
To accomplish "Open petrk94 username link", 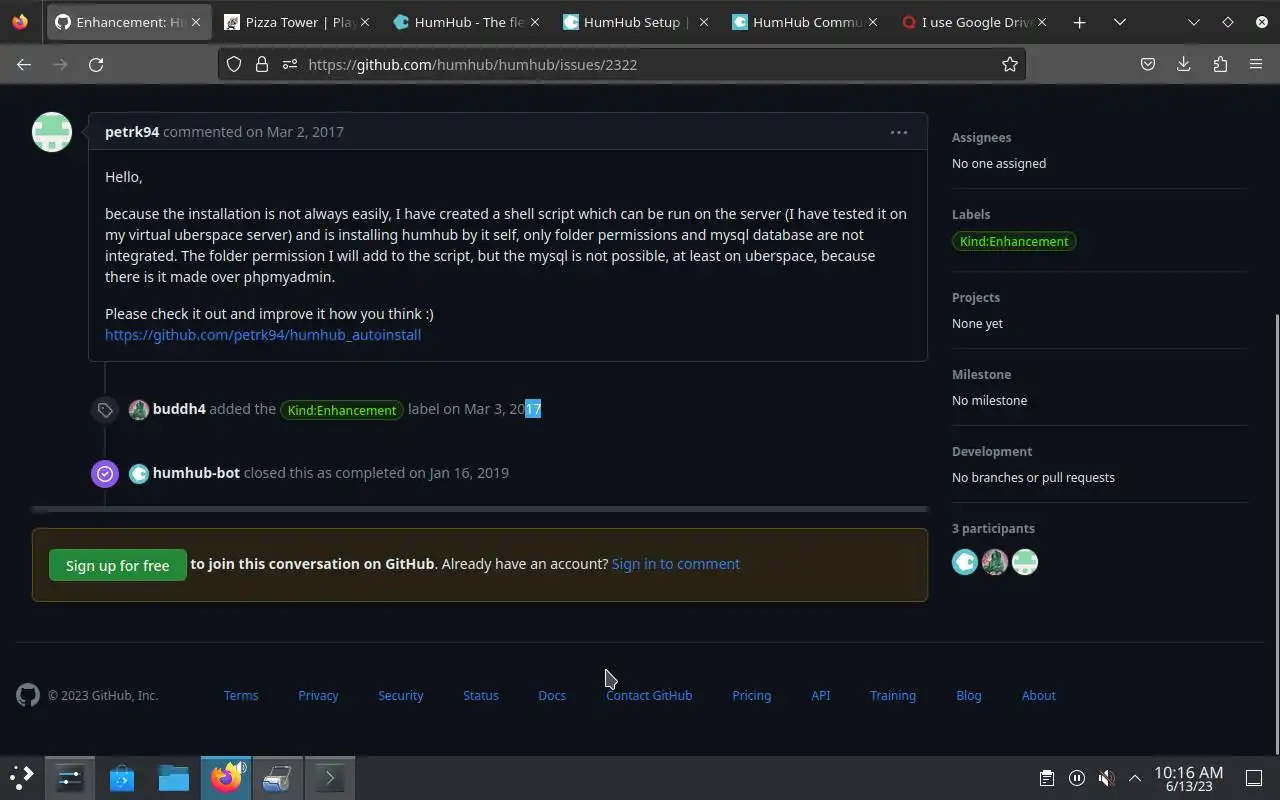I will click(132, 132).
